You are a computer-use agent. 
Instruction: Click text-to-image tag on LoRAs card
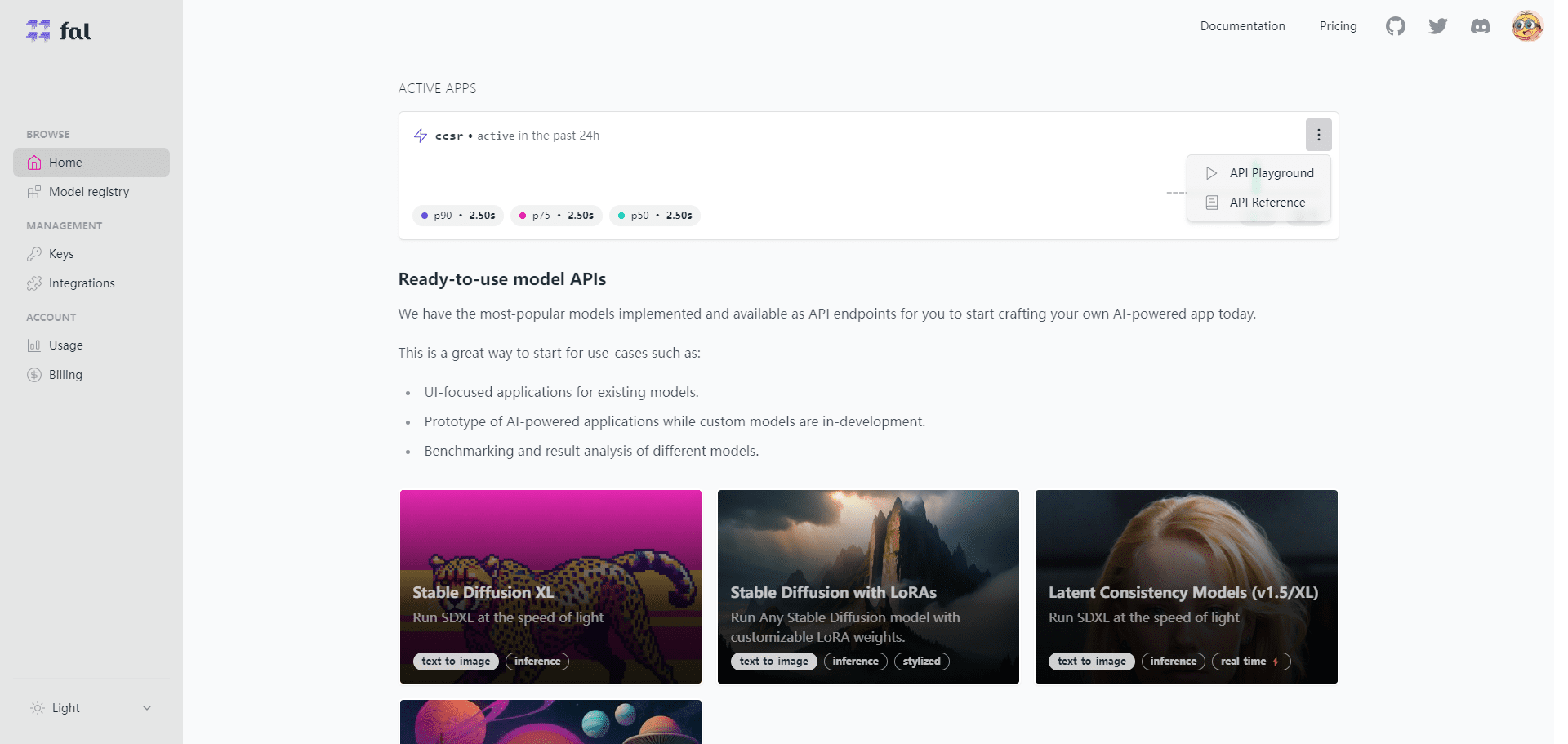click(x=774, y=662)
